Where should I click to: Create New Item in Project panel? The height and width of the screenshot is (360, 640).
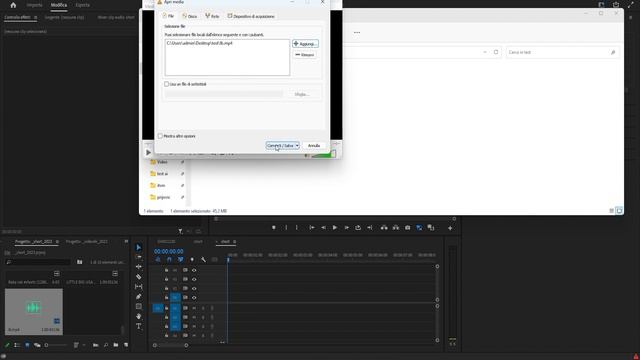point(126,345)
